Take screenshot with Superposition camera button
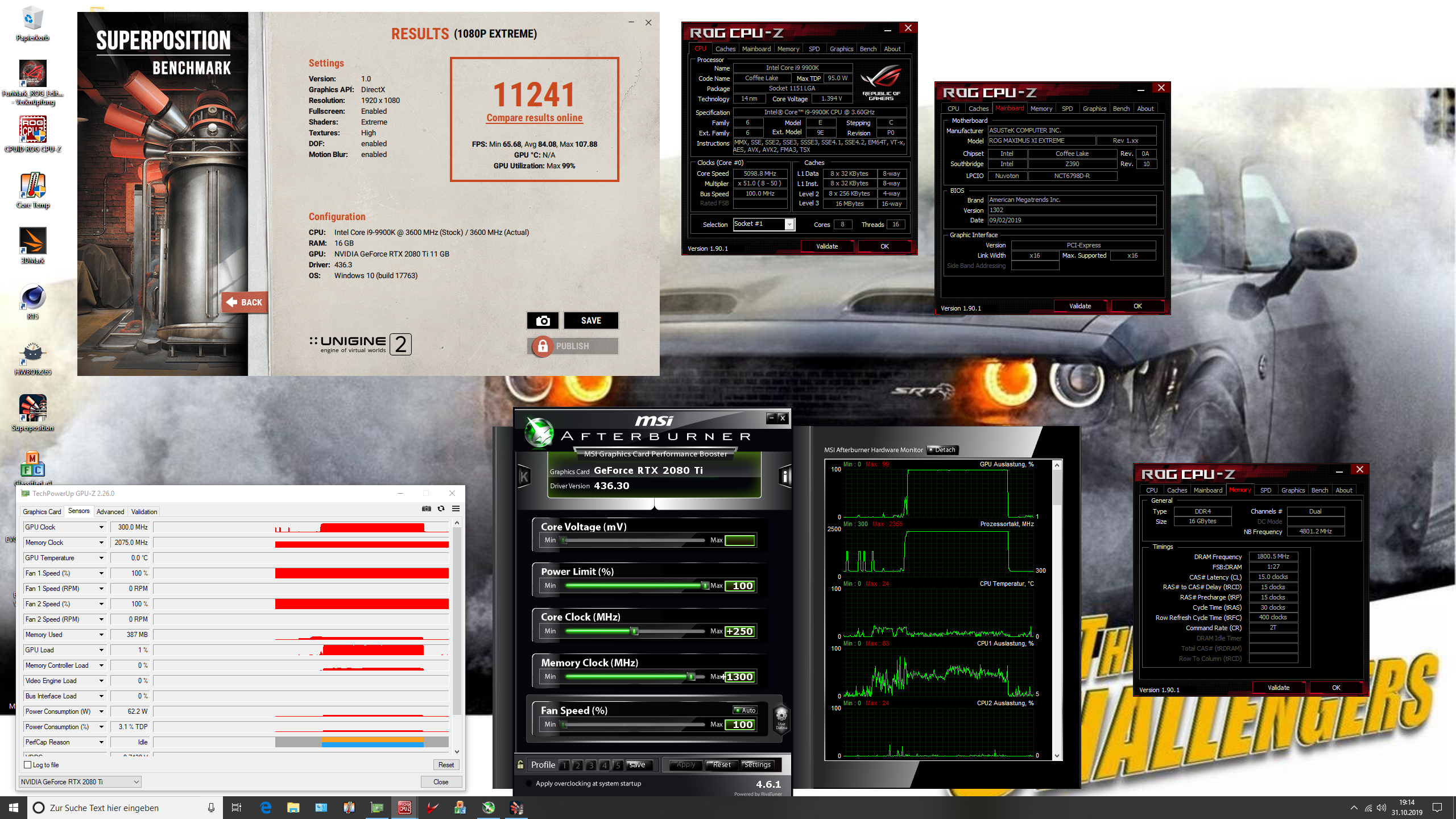Image resolution: width=1456 pixels, height=819 pixels. pyautogui.click(x=543, y=321)
